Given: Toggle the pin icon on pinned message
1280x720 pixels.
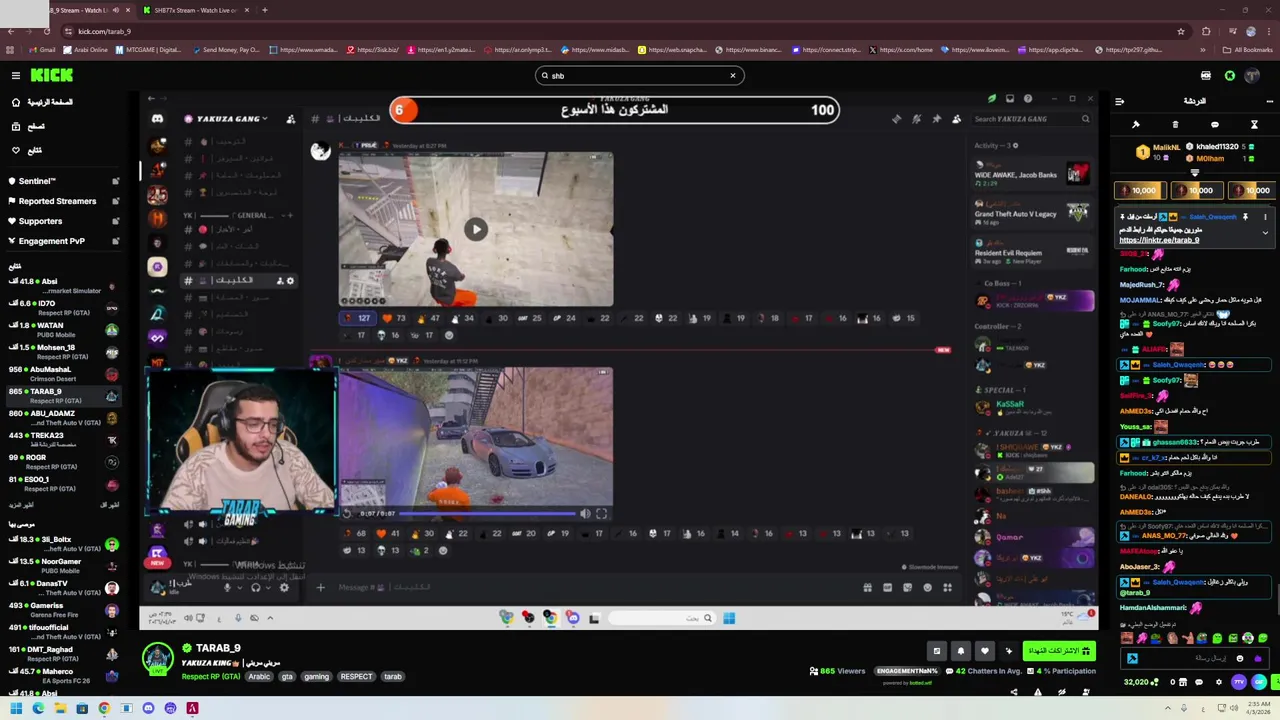Looking at the screenshot, I should [1245, 217].
